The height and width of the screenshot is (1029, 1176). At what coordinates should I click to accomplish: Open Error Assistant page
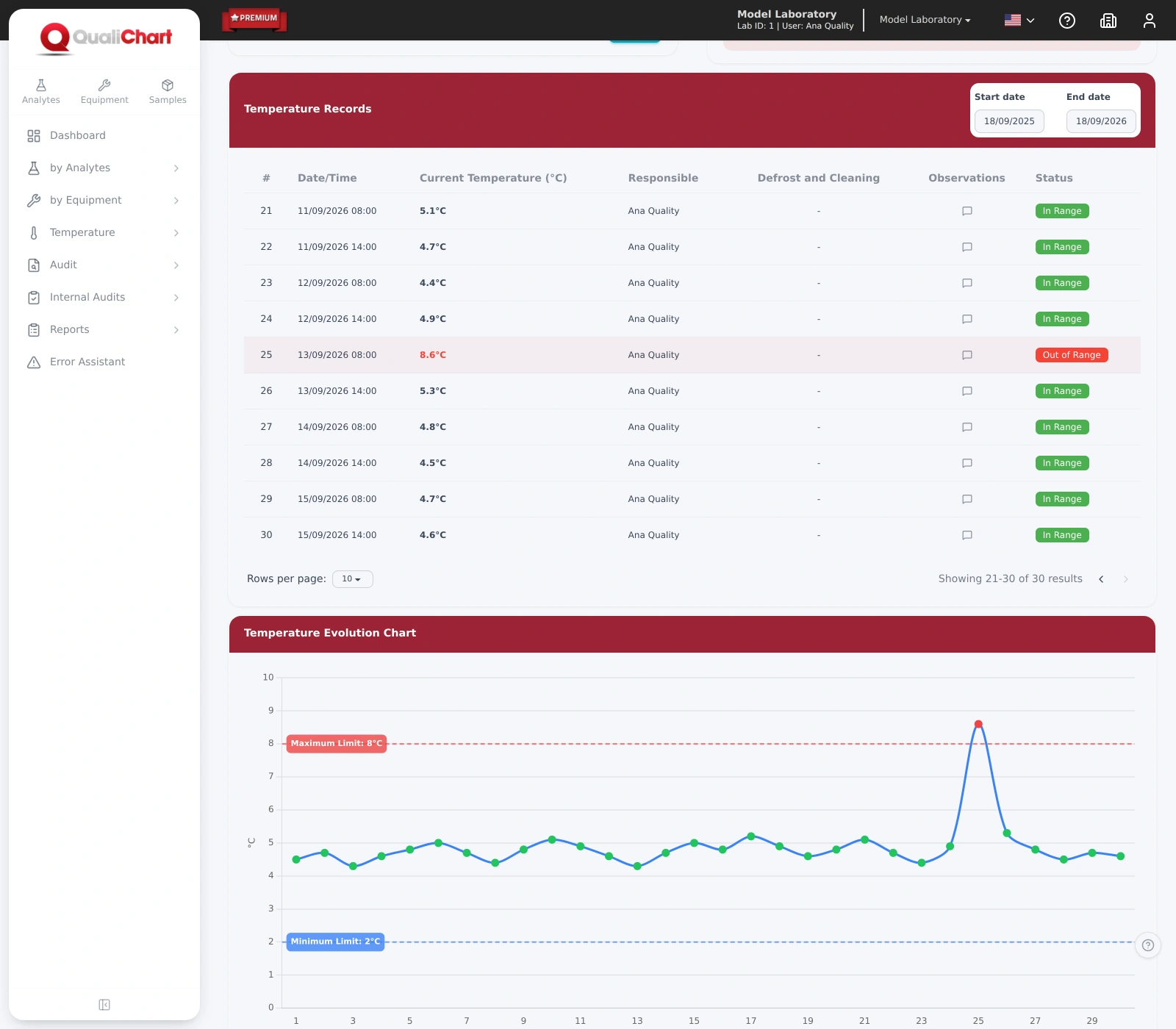(x=104, y=362)
